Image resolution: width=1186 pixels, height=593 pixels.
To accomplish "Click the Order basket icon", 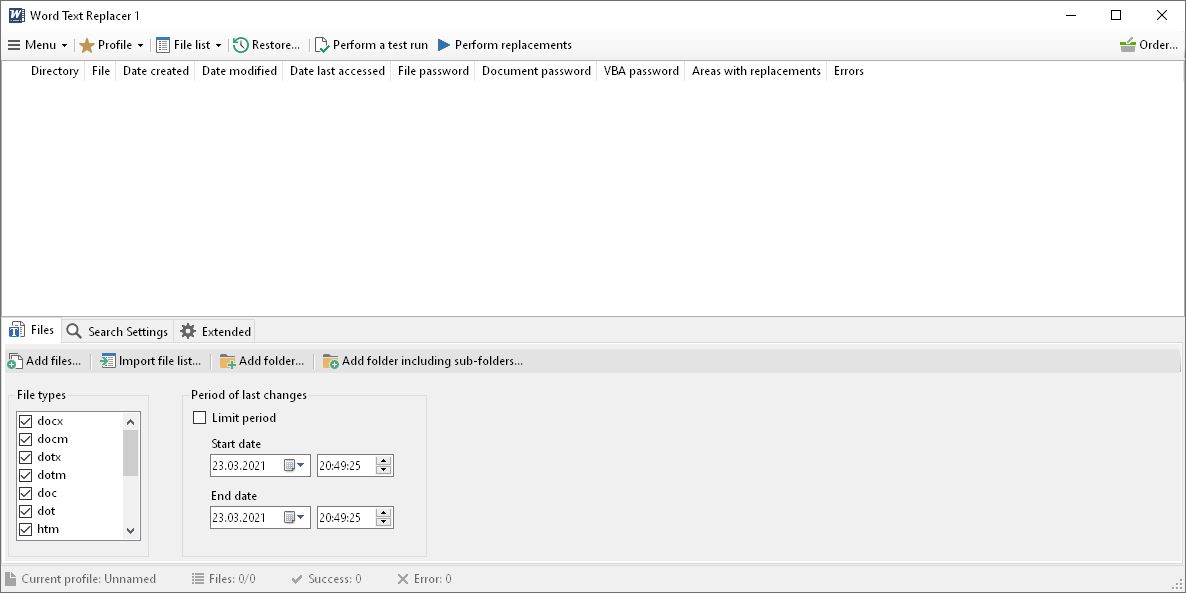I will pos(1128,45).
